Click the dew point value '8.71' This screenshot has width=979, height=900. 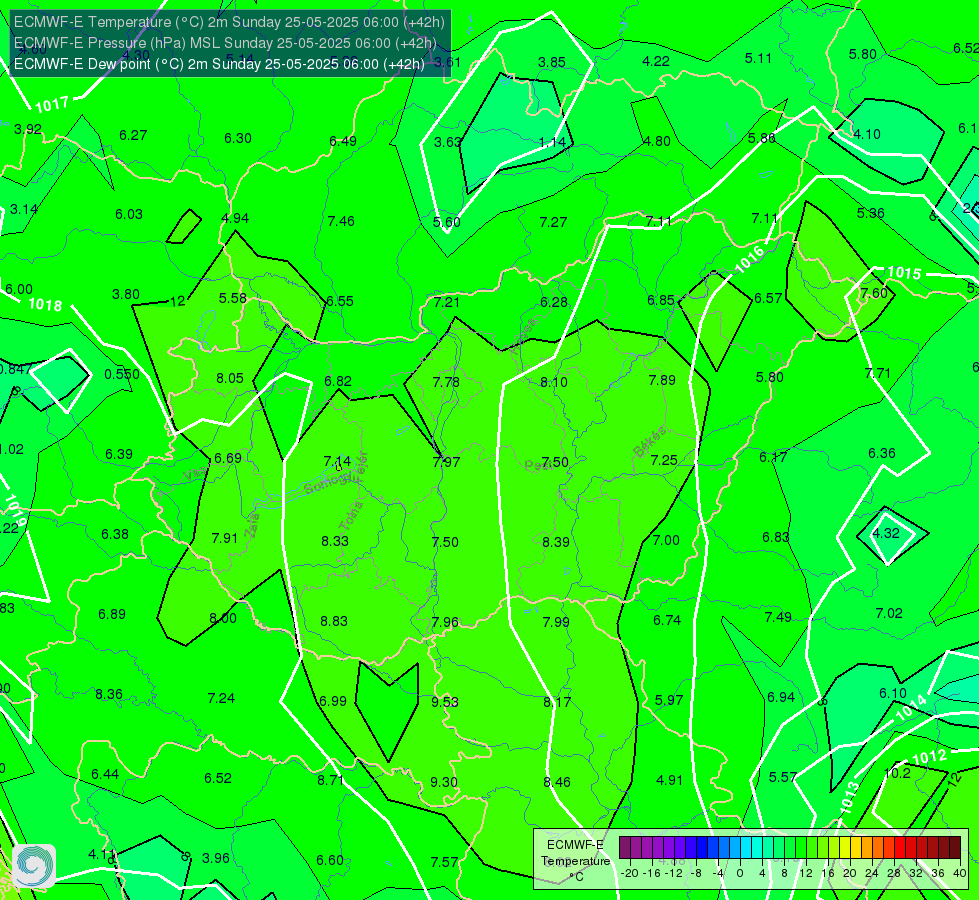click(x=330, y=779)
